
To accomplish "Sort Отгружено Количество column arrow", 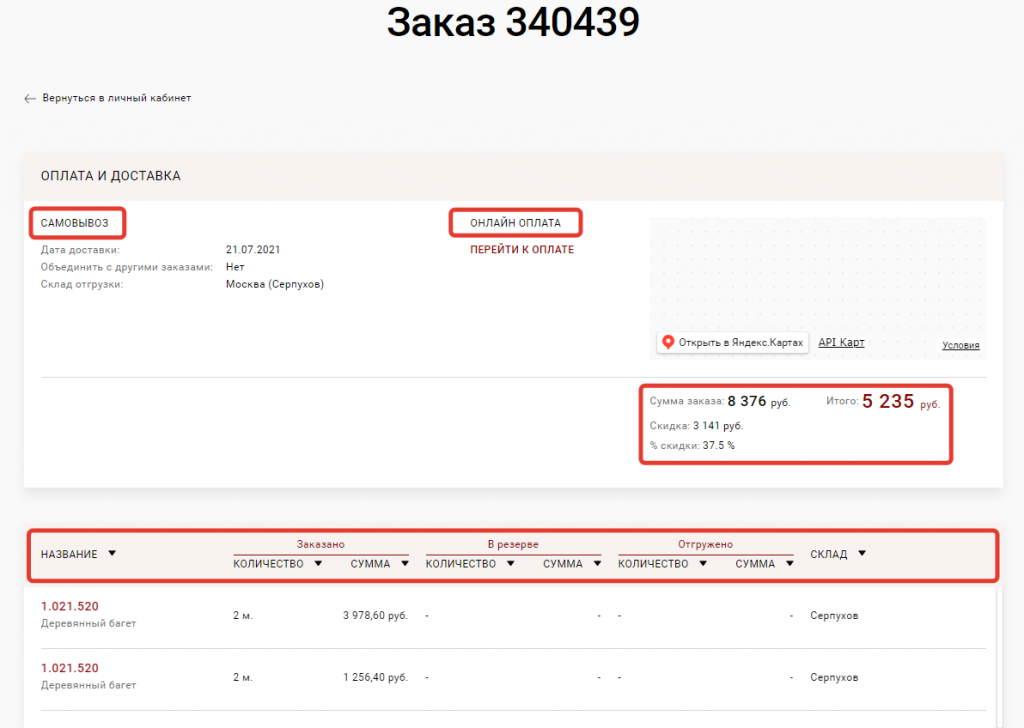I will pyautogui.click(x=703, y=564).
